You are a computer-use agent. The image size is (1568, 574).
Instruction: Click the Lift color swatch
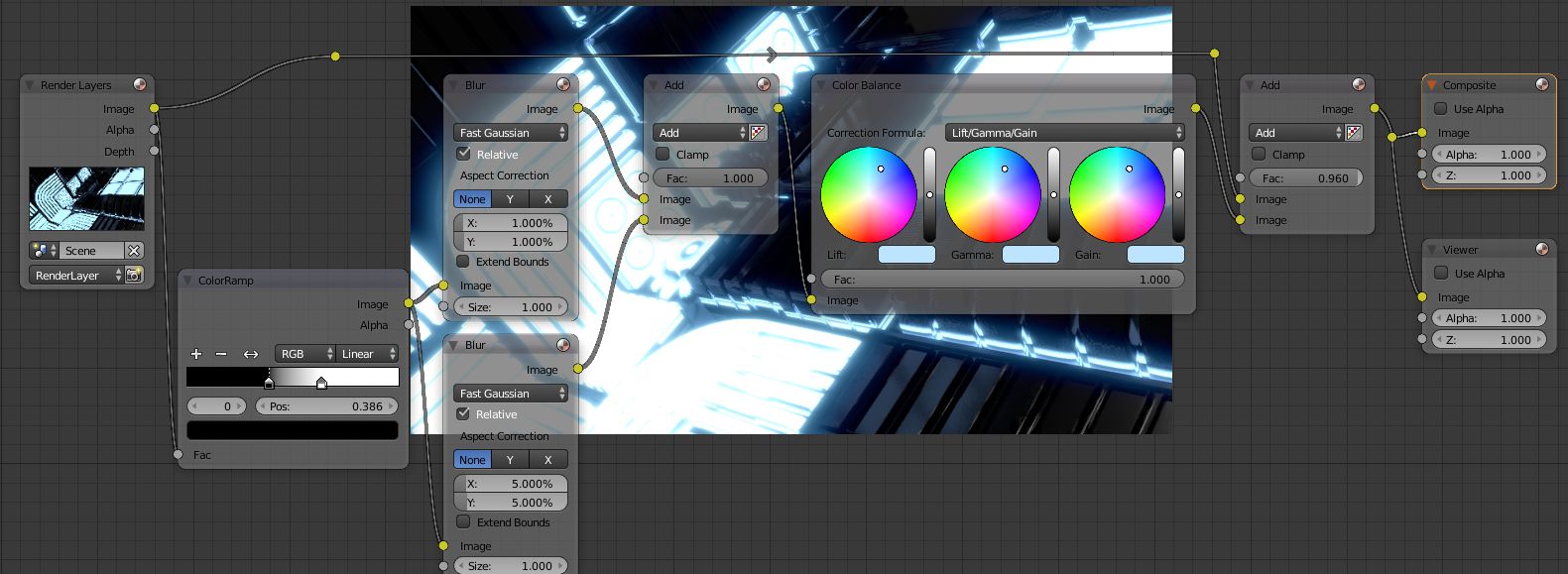tap(906, 255)
